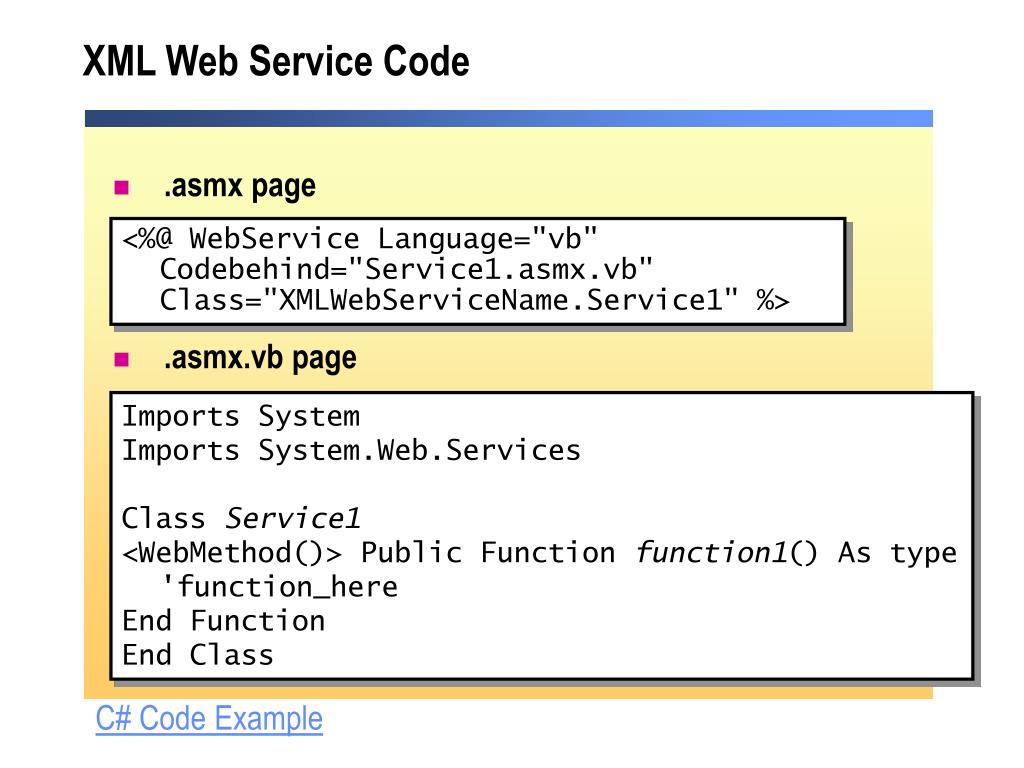Click the pink bullet beside '.asmx page'

click(x=121, y=188)
